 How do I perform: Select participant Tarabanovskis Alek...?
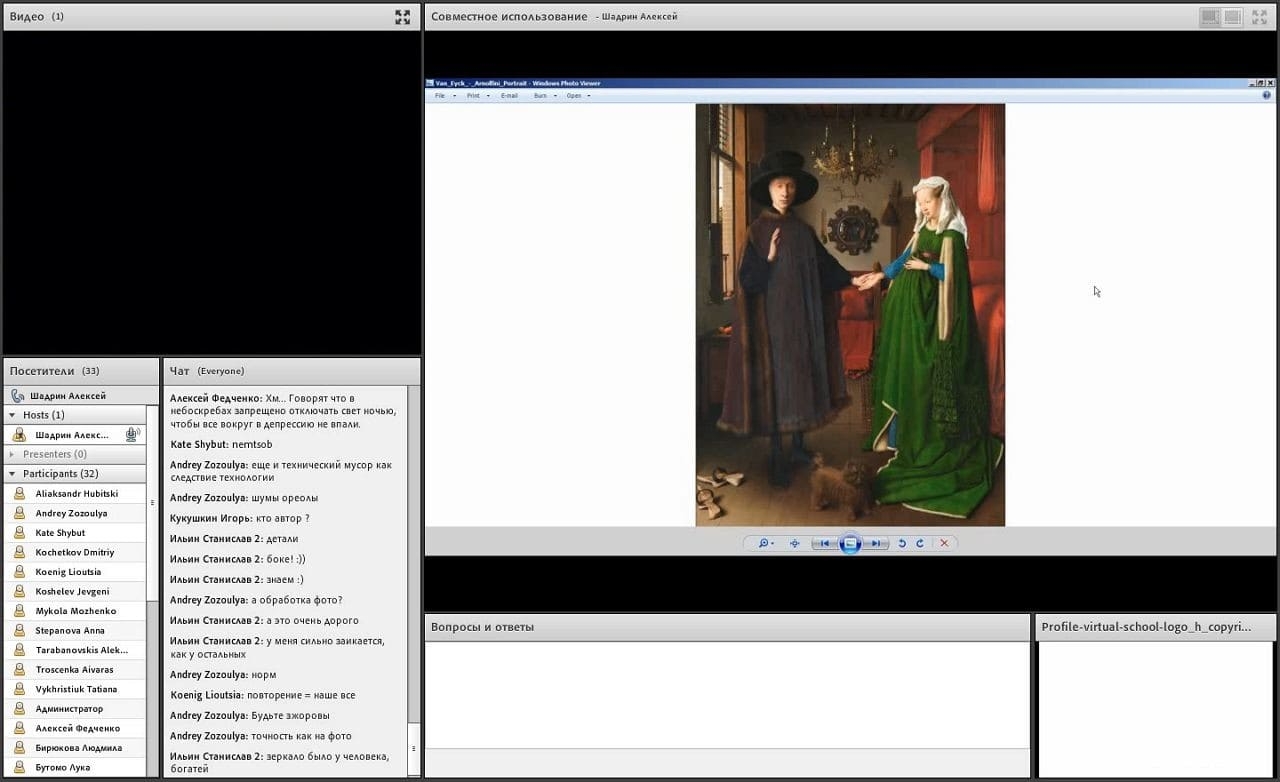75,650
